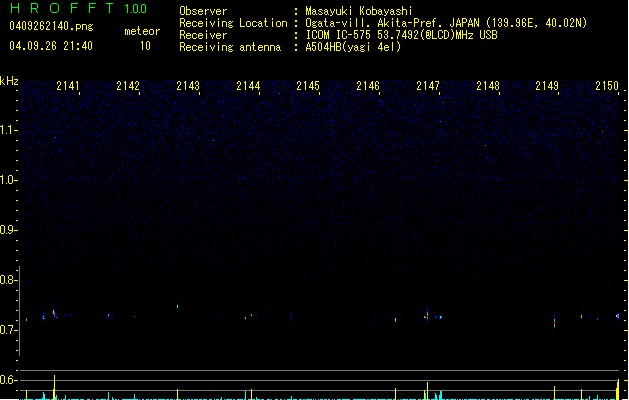Click the strong meteor echo below 2147
Screen dimensions: 629x400
[x=427, y=316]
